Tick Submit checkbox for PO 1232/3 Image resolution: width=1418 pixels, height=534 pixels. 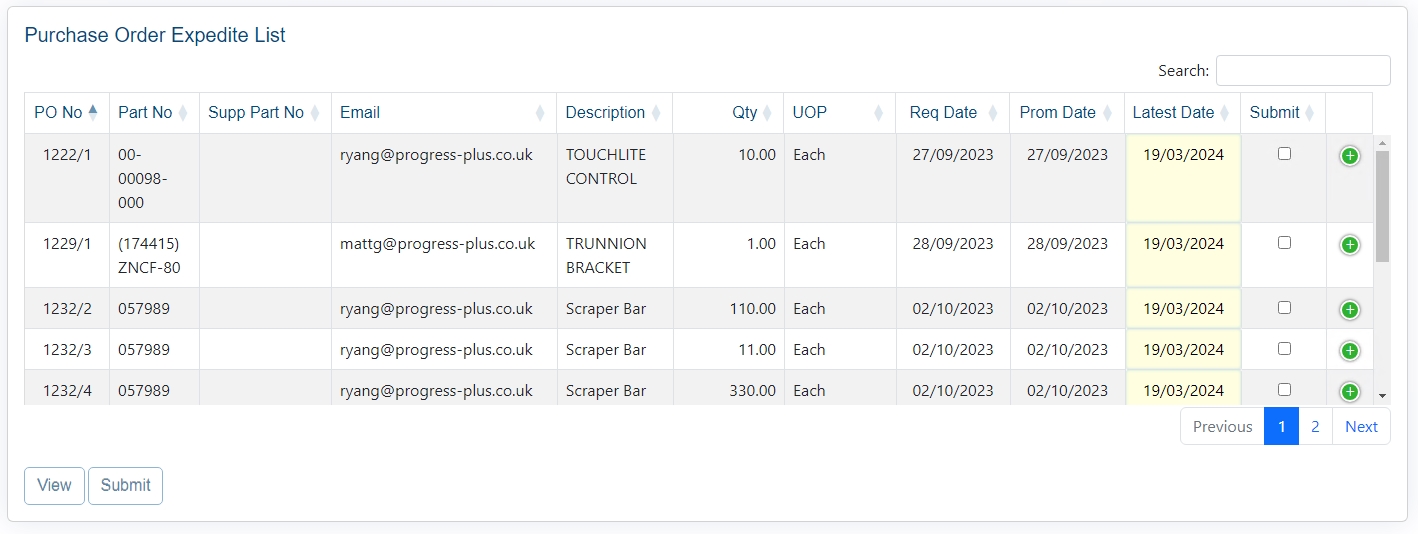[1284, 349]
